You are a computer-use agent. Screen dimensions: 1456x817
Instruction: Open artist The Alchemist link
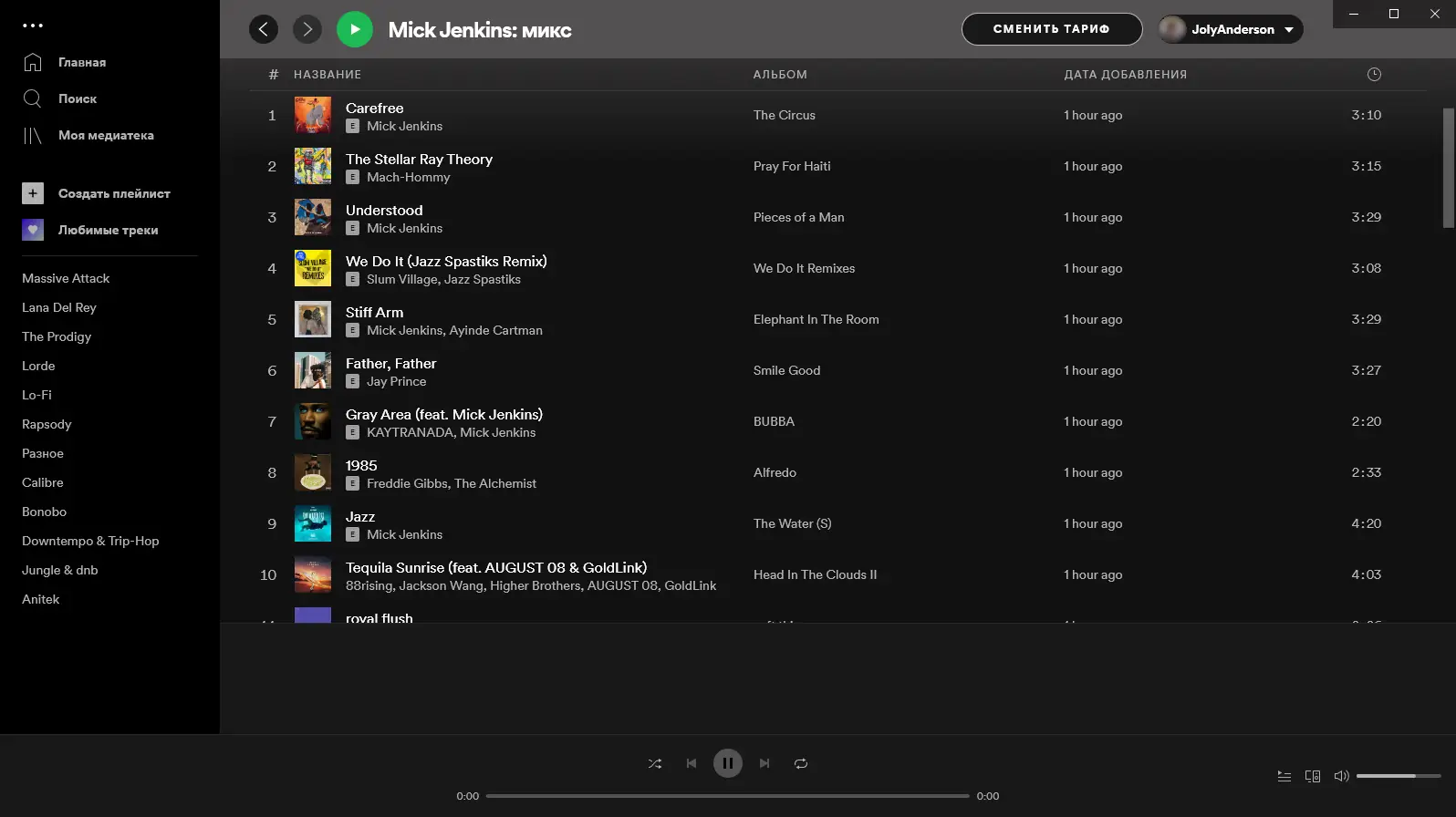pos(495,483)
